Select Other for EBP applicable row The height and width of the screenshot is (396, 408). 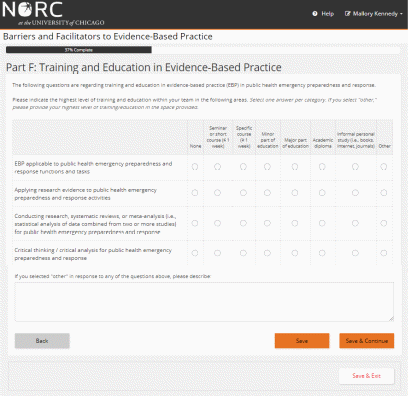(x=384, y=166)
